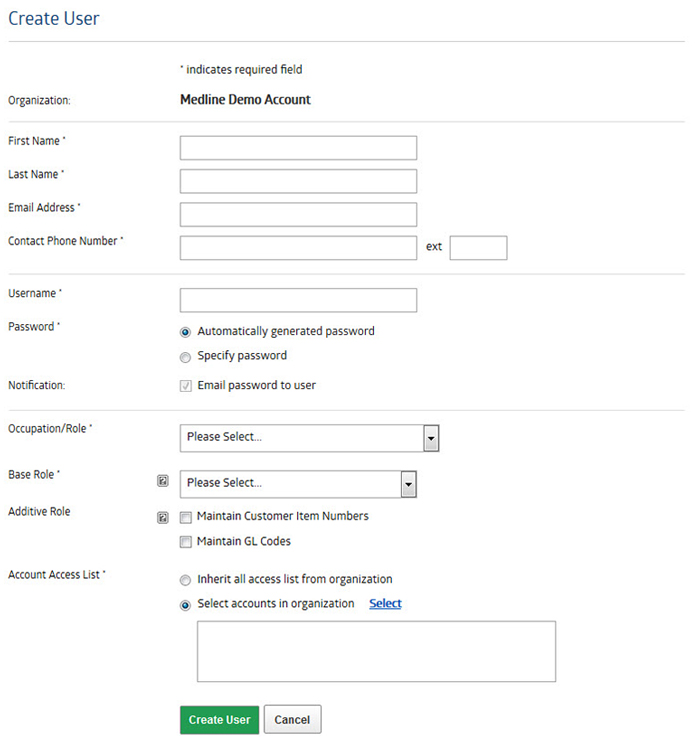Click the help icon beside Base Role

[163, 481]
